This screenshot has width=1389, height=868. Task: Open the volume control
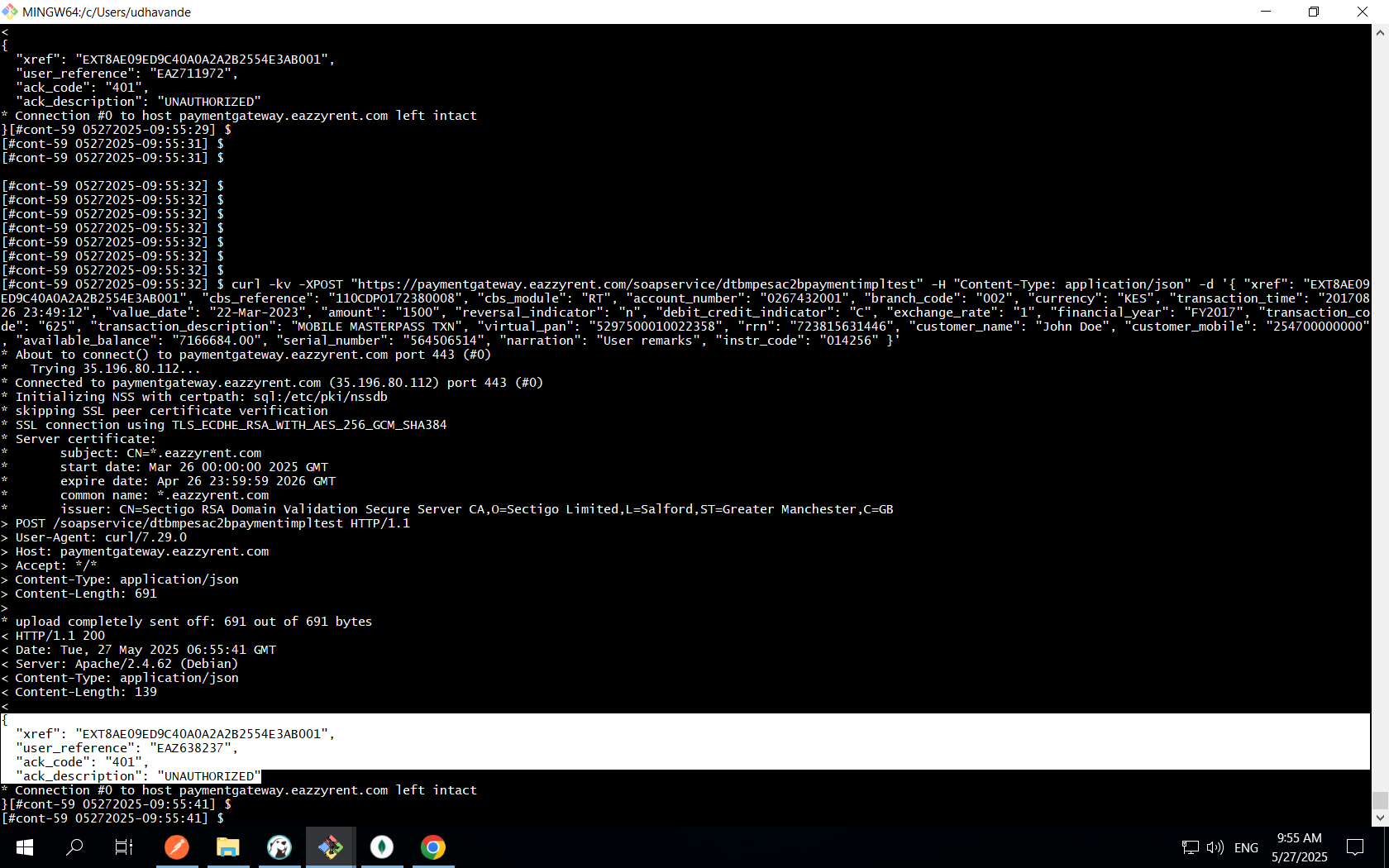click(1215, 847)
